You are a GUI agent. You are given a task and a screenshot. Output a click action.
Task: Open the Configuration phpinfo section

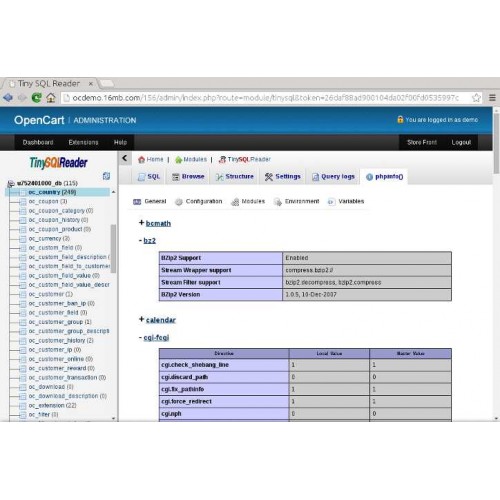199,201
